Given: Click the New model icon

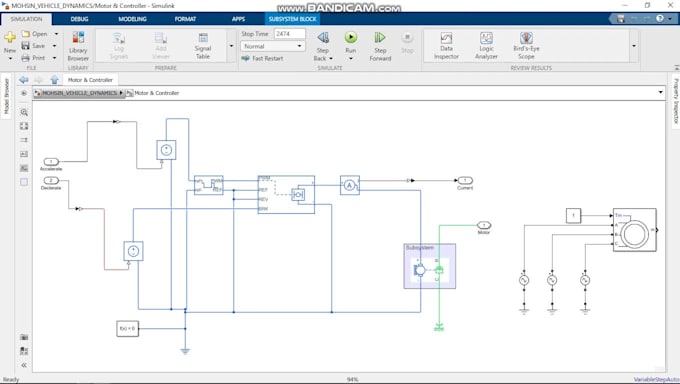Looking at the screenshot, I should pos(10,38).
